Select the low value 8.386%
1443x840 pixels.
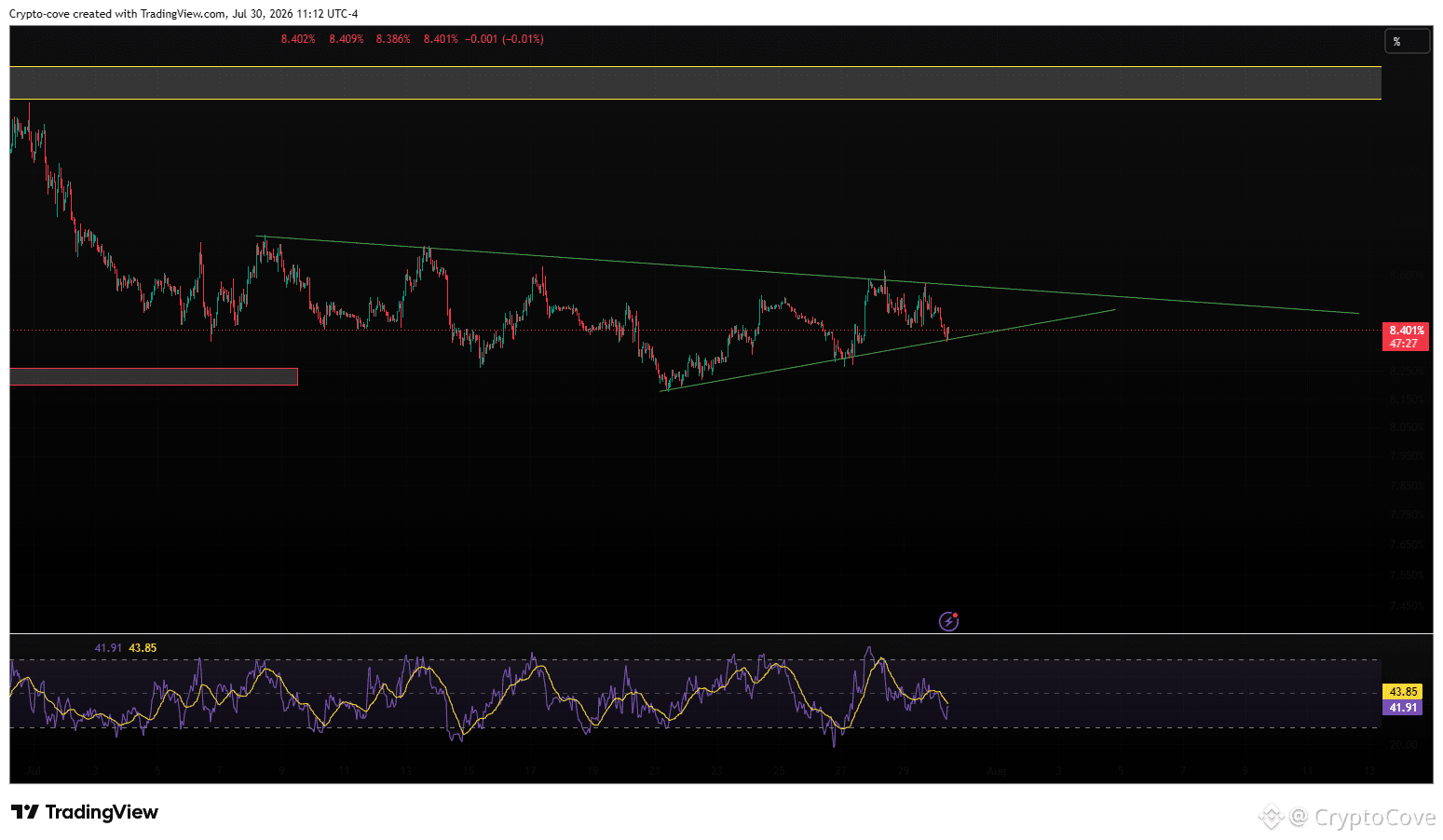point(393,39)
